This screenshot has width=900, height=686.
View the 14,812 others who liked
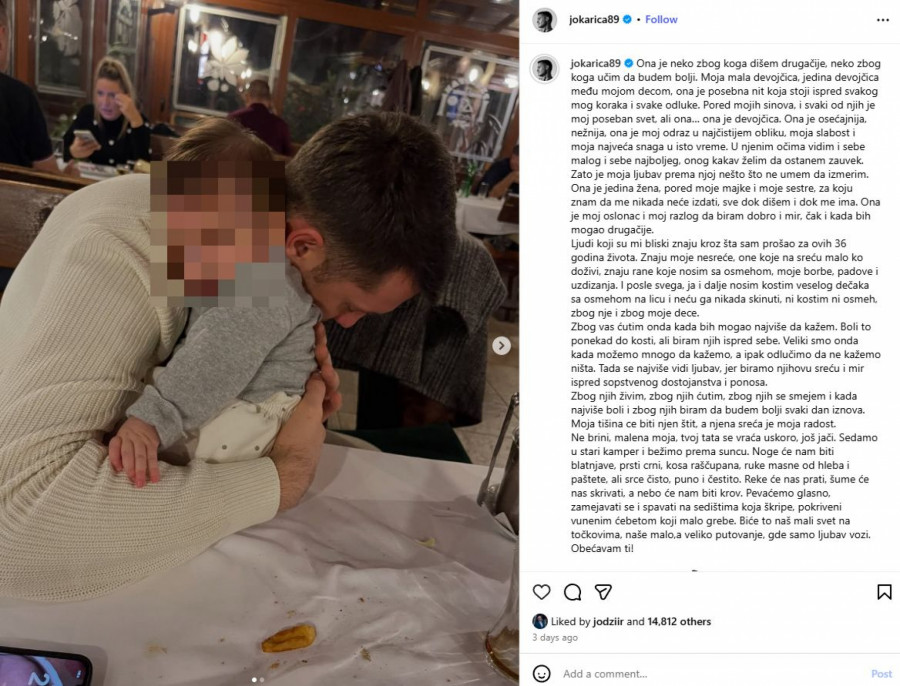tap(679, 621)
